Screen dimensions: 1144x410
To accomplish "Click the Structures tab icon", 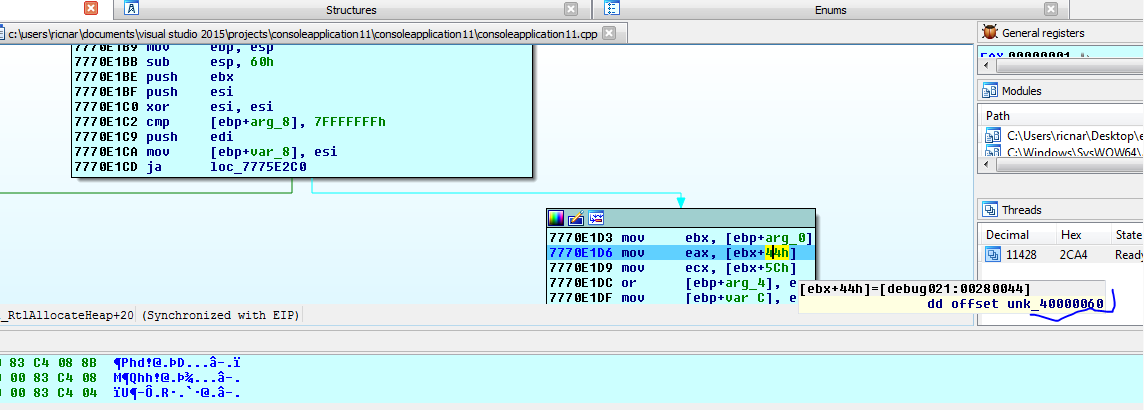I will (x=133, y=10).
